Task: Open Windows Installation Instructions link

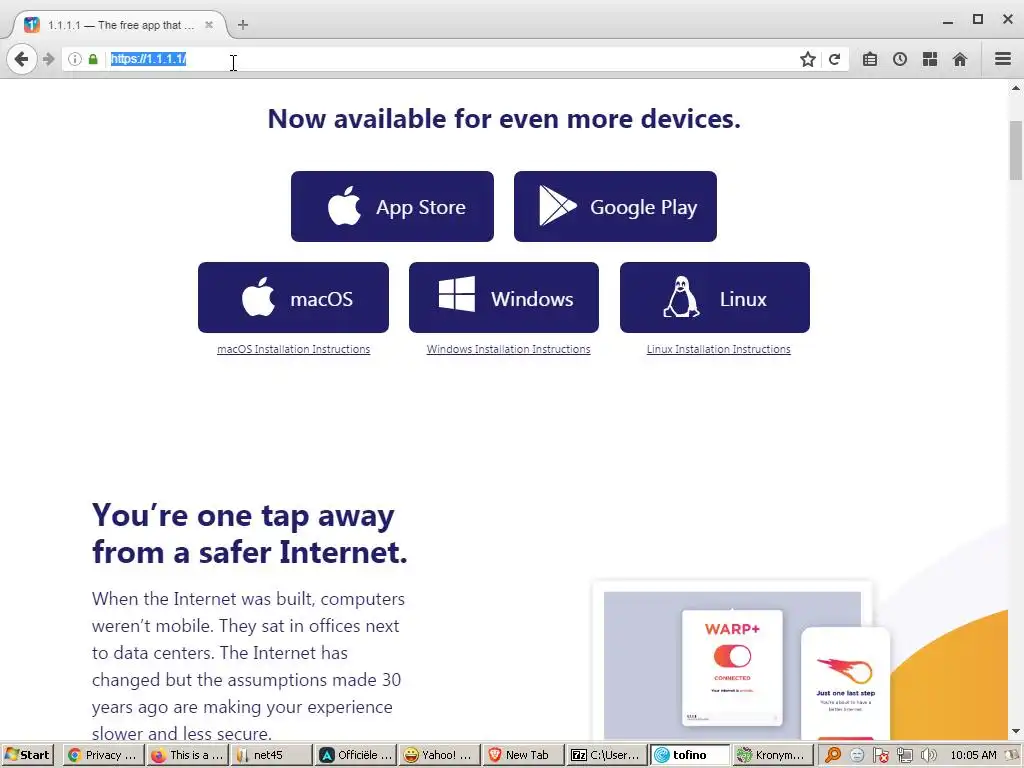Action: tap(508, 349)
